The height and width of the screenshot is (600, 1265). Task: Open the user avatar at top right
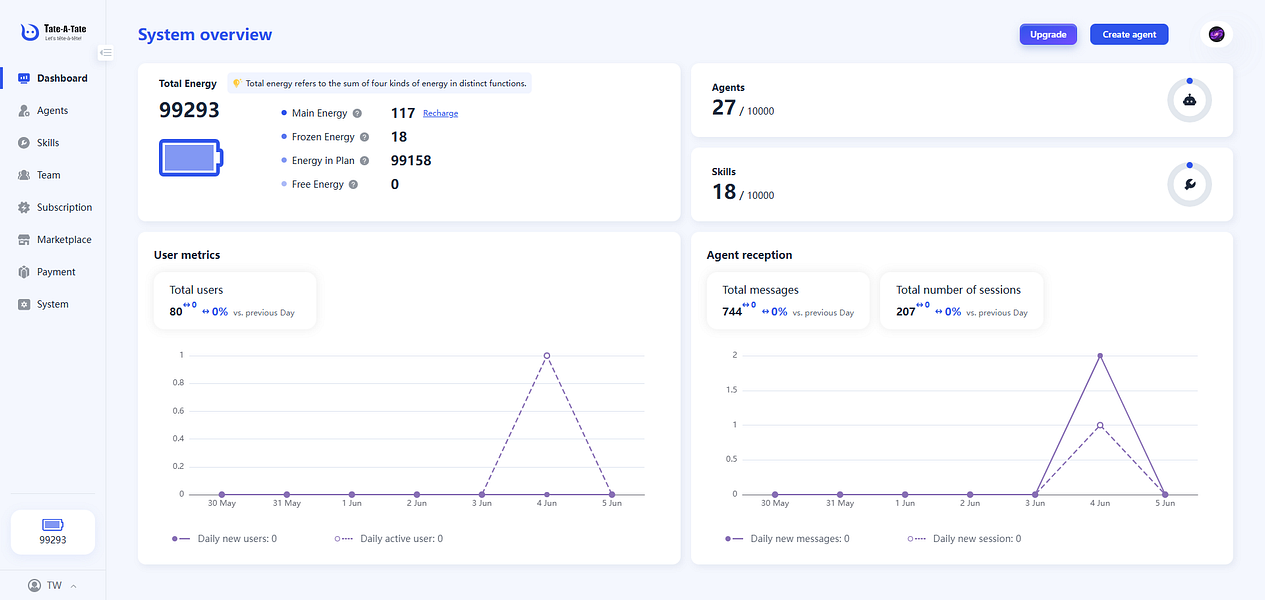coord(1216,35)
